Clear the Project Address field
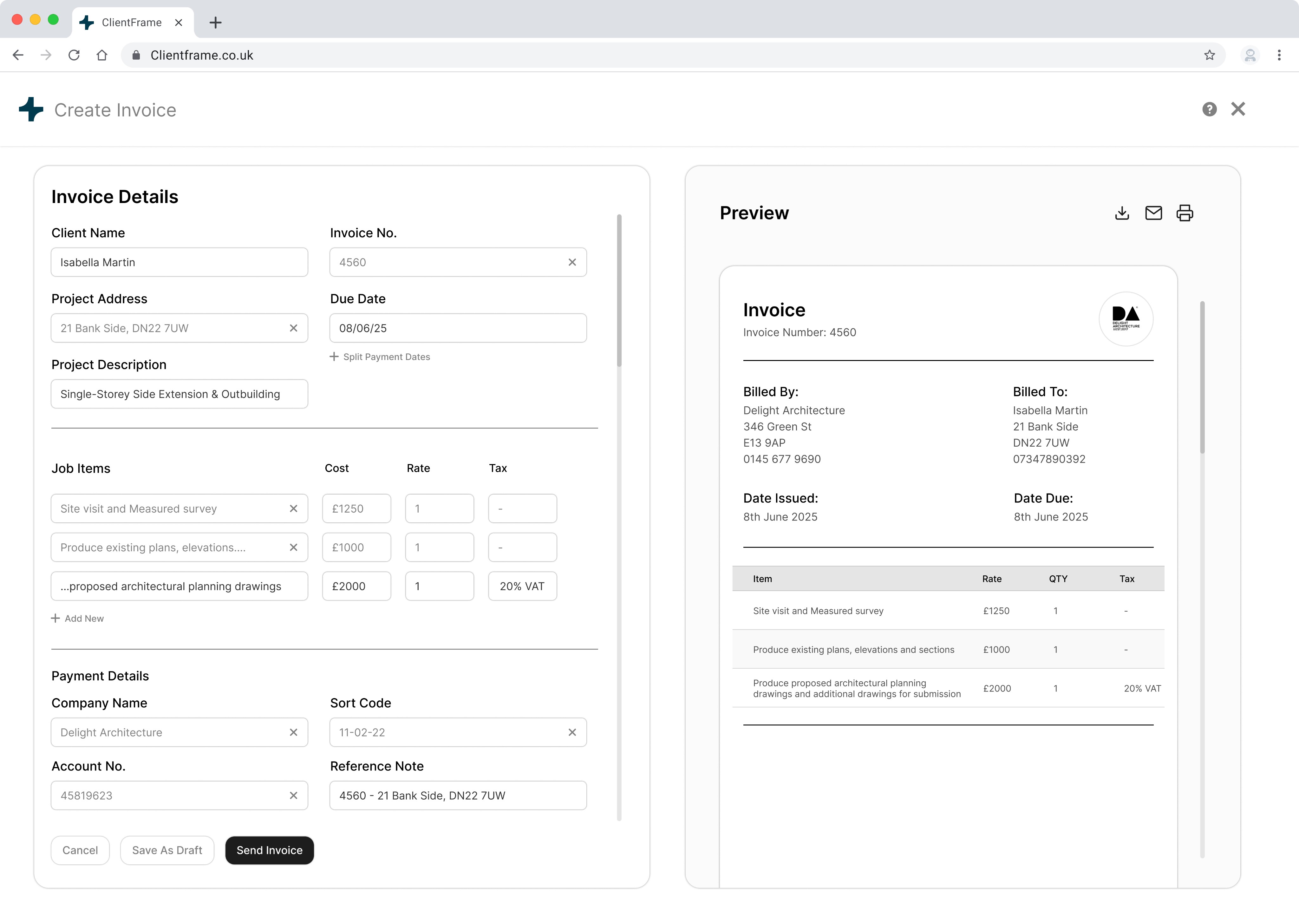Screen dimensions: 1299x924 tap(293, 328)
